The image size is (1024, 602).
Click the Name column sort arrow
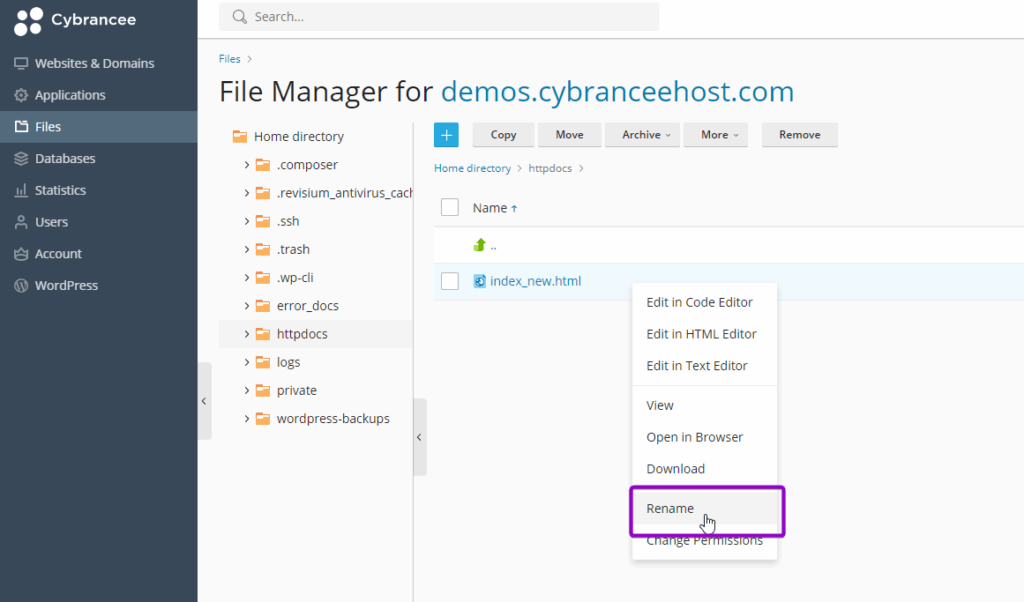click(x=514, y=208)
